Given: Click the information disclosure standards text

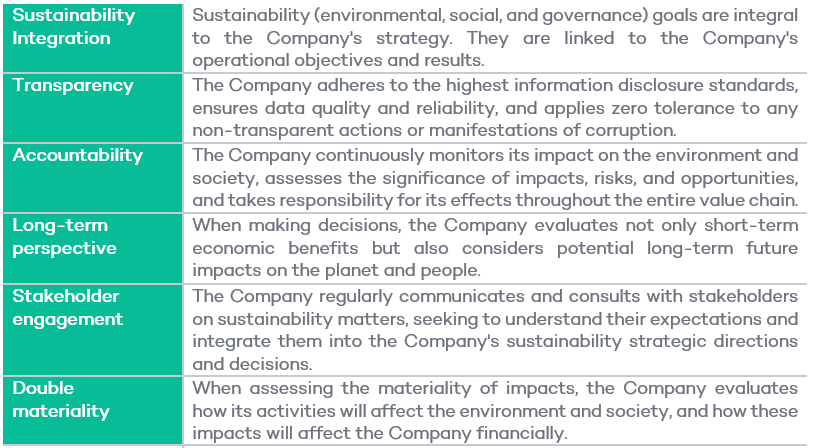Looking at the screenshot, I should point(495,108).
